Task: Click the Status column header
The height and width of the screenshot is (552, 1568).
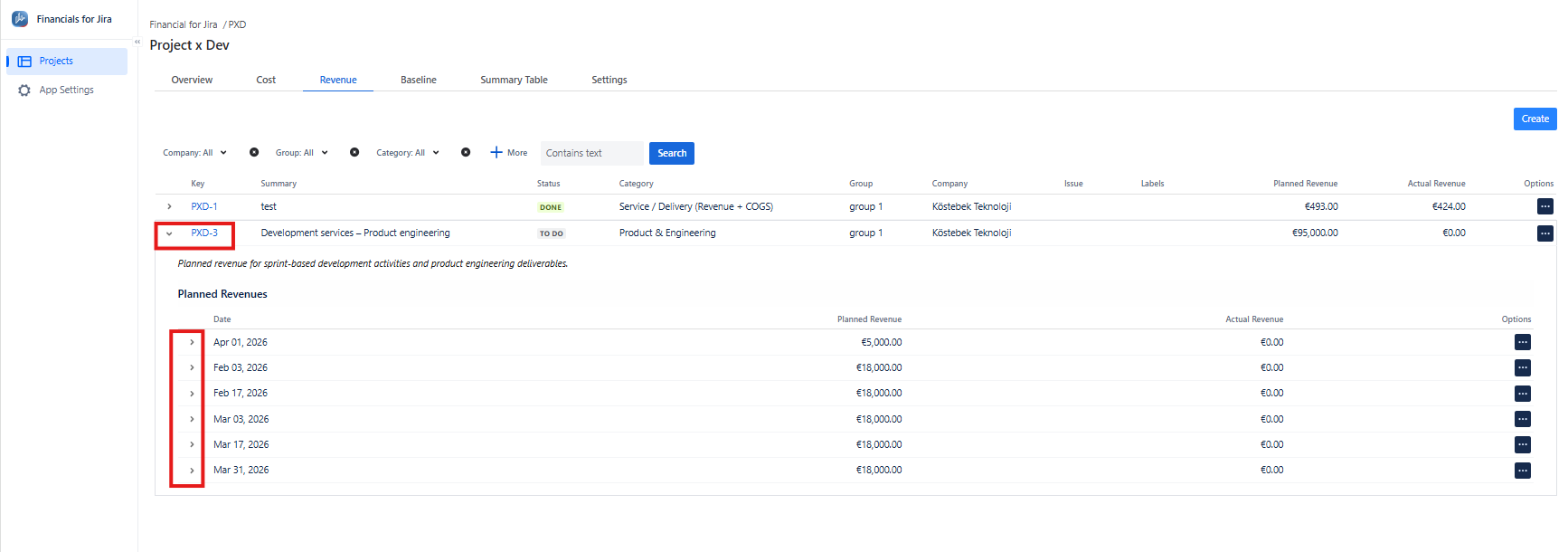Action: [549, 184]
